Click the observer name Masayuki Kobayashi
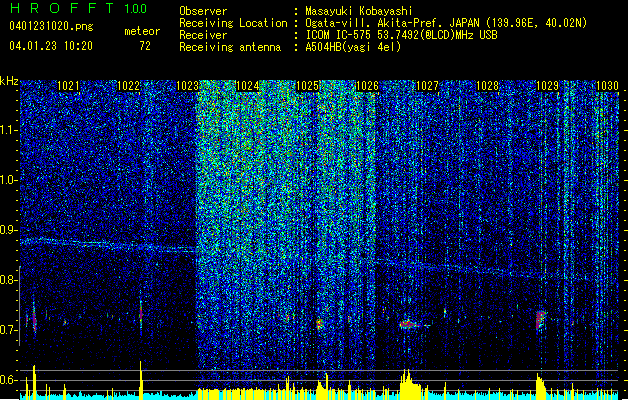 pyautogui.click(x=358, y=11)
